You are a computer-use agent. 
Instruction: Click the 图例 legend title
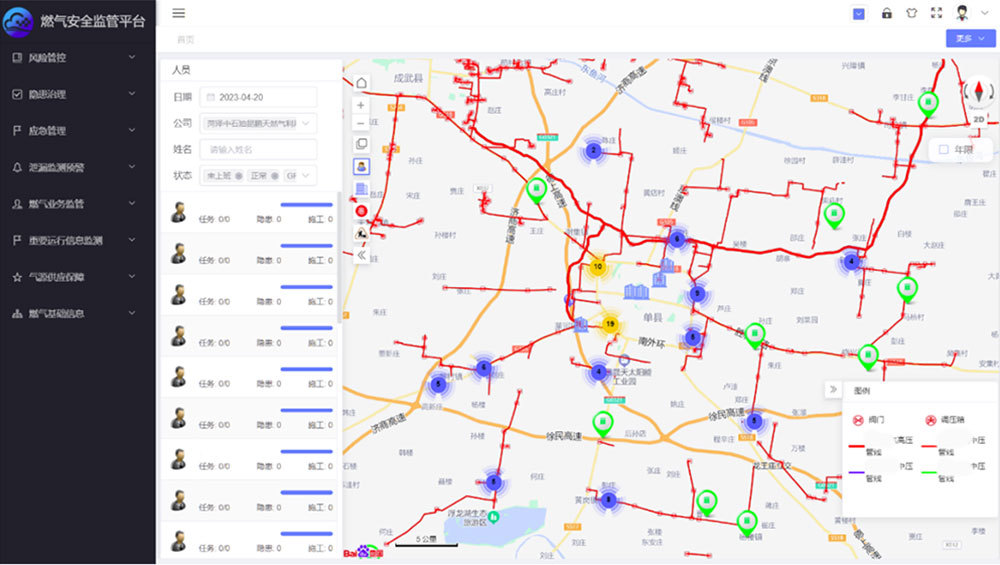coord(862,390)
